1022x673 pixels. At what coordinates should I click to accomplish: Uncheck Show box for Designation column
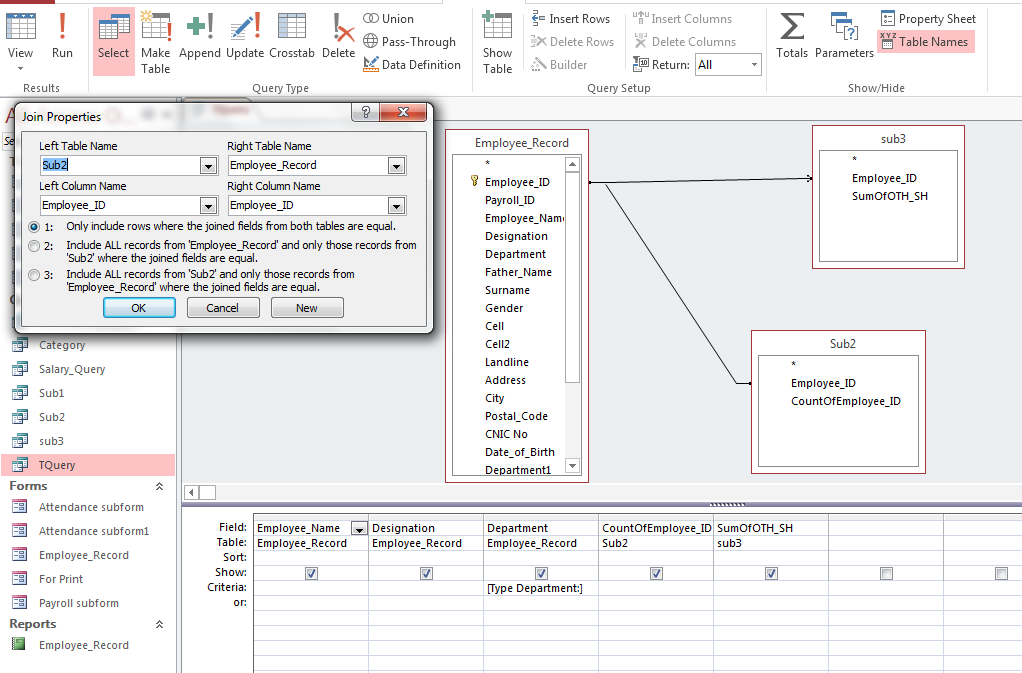point(426,573)
